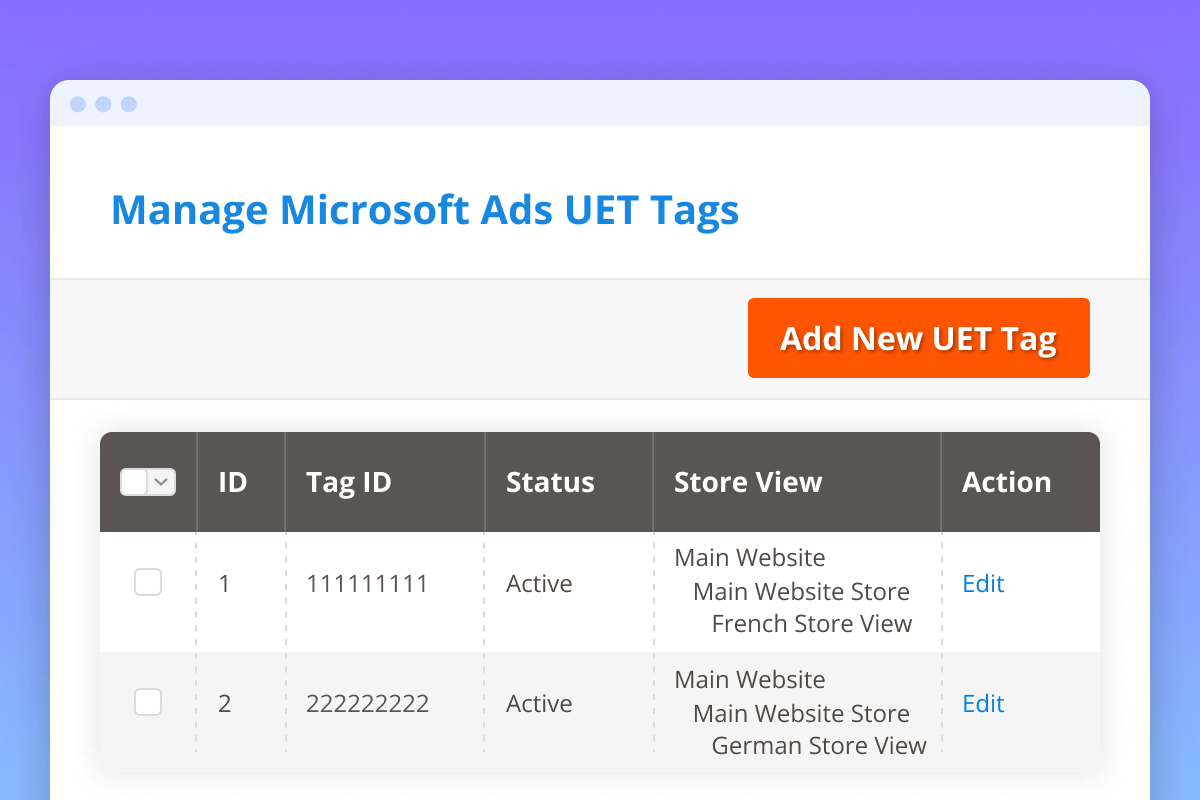Sort the table by the Tag ID column
Viewport: 1200px width, 800px height.
click(348, 482)
